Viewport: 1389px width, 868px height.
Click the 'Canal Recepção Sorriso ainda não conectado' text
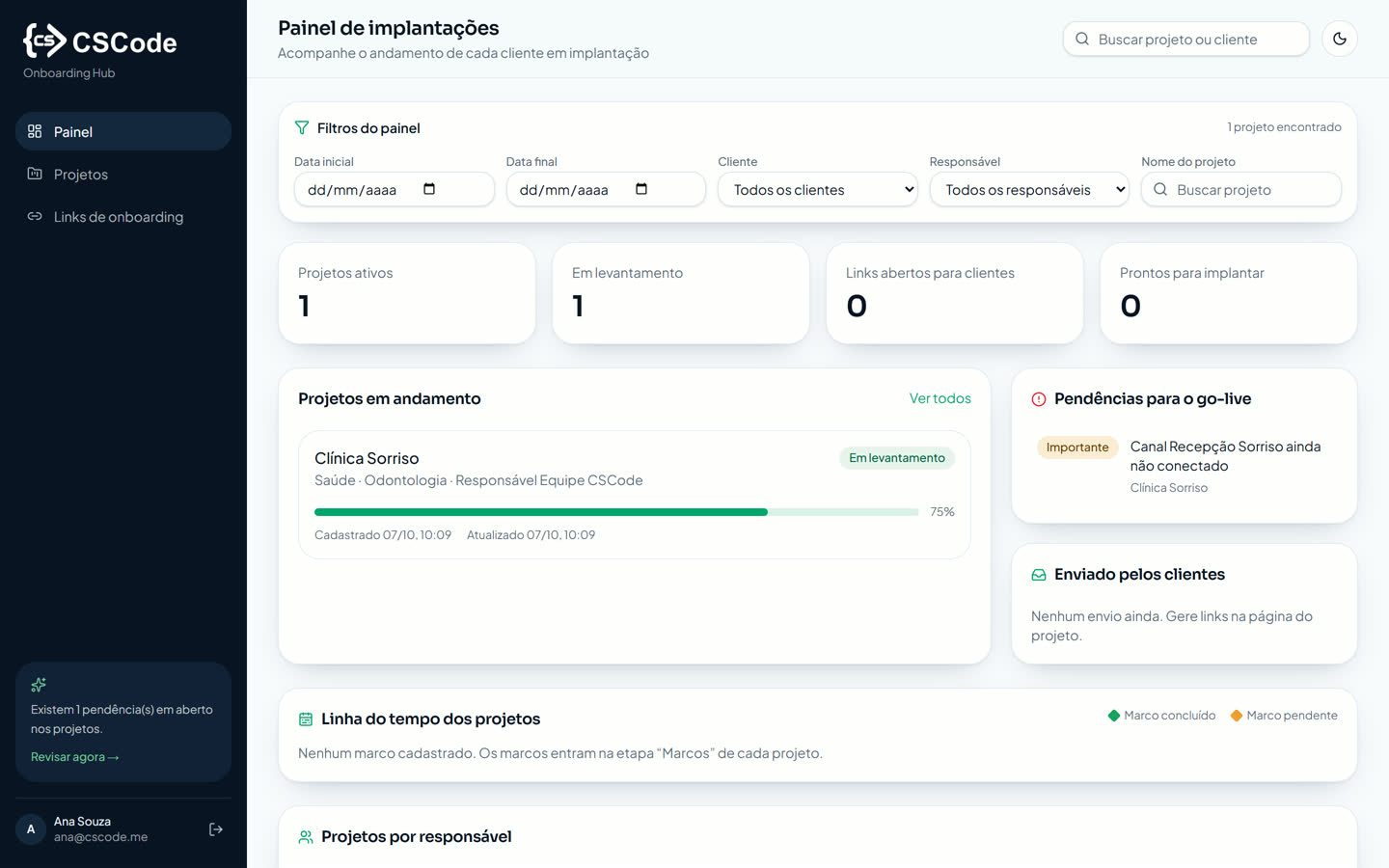click(1225, 456)
